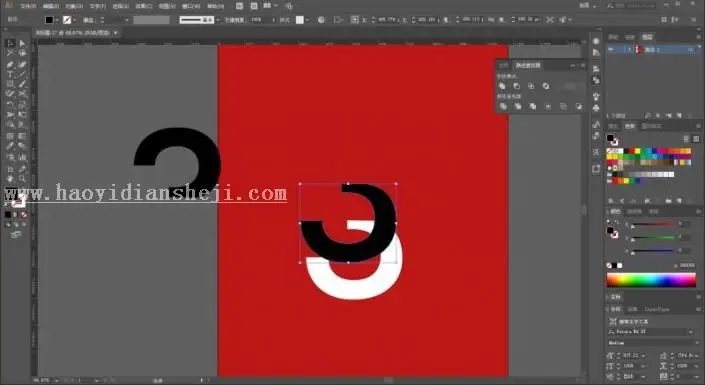Viewport: 705px width, 385px height.
Task: Open the font family dropdown in Character panel
Action: point(691,332)
